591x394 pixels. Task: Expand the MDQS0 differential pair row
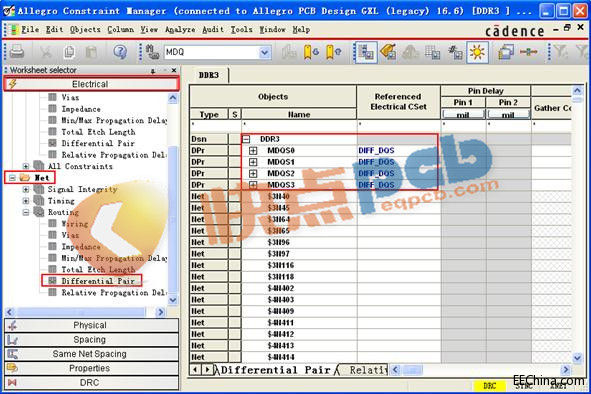[253, 150]
